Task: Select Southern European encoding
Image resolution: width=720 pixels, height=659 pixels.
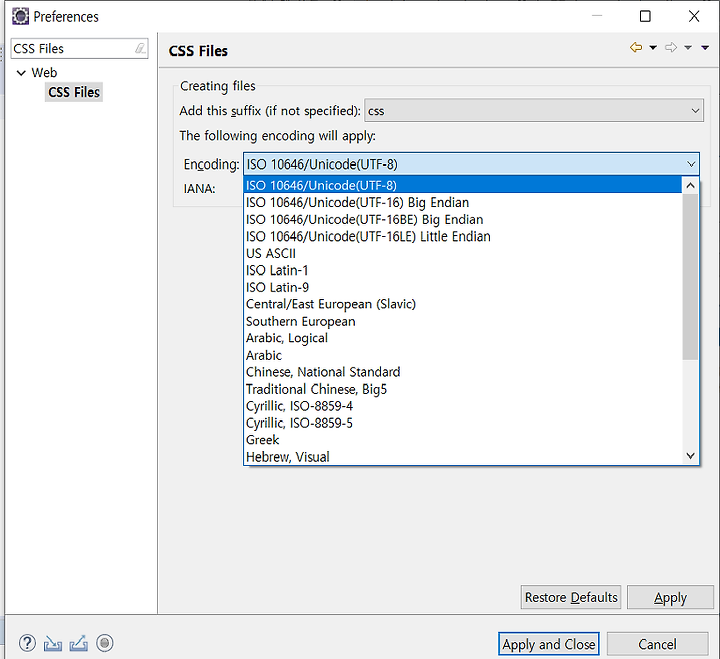Action: pos(462,321)
